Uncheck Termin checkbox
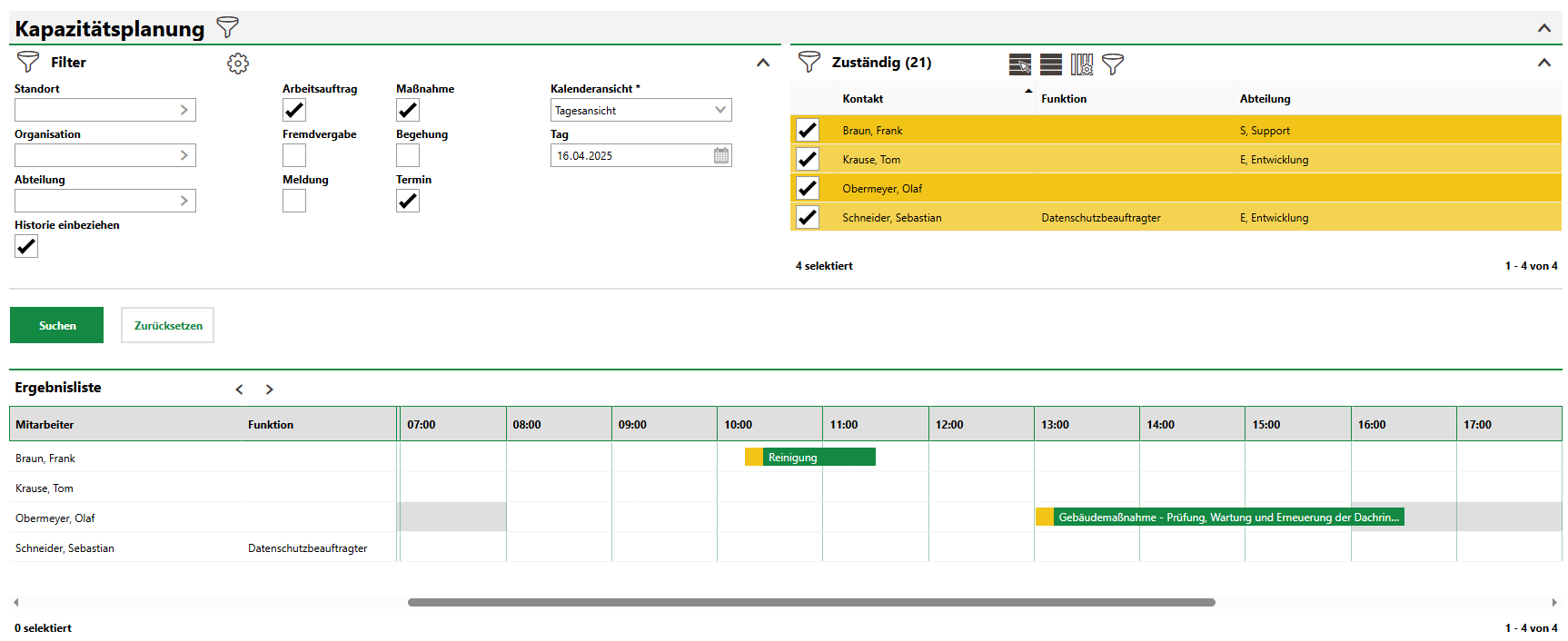The height and width of the screenshot is (641, 1568). tap(408, 201)
